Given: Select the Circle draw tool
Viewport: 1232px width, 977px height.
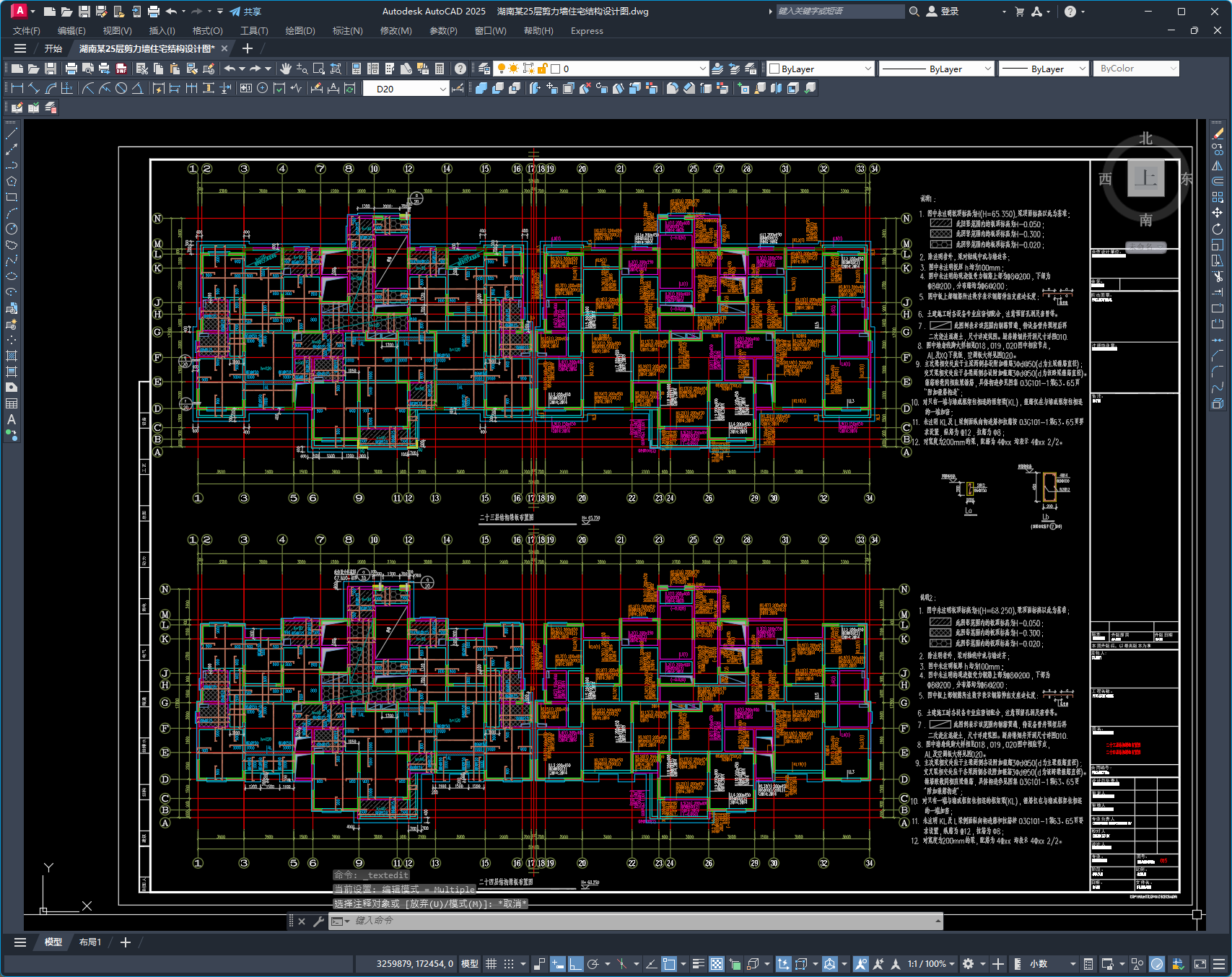Looking at the screenshot, I should (12, 229).
